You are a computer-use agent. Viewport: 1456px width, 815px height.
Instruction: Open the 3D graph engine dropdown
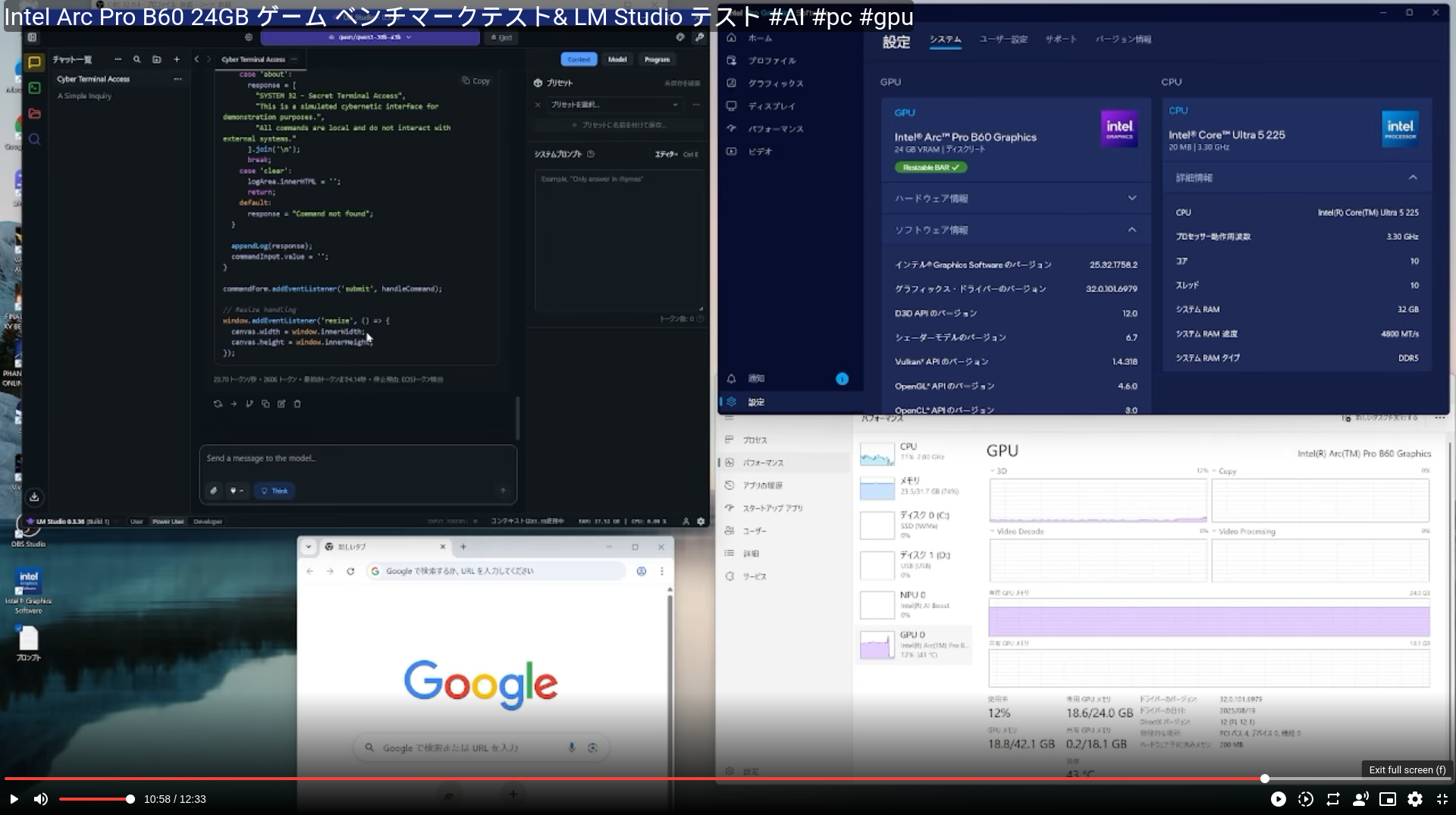pos(998,471)
